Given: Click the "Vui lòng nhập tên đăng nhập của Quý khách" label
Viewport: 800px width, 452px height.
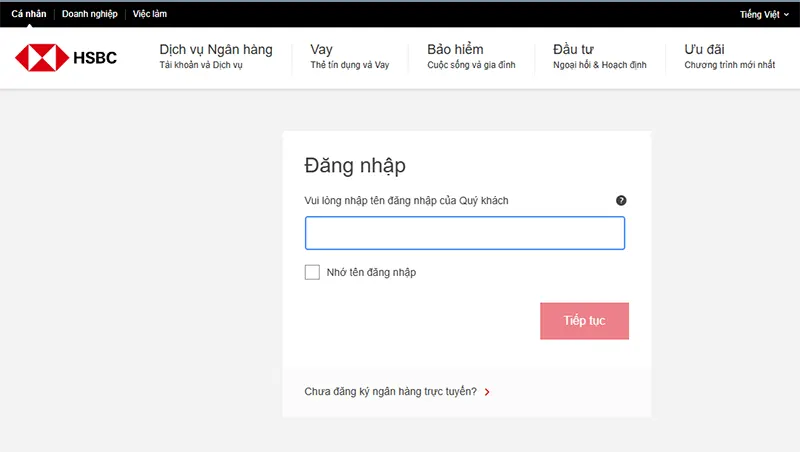Looking at the screenshot, I should point(407,200).
